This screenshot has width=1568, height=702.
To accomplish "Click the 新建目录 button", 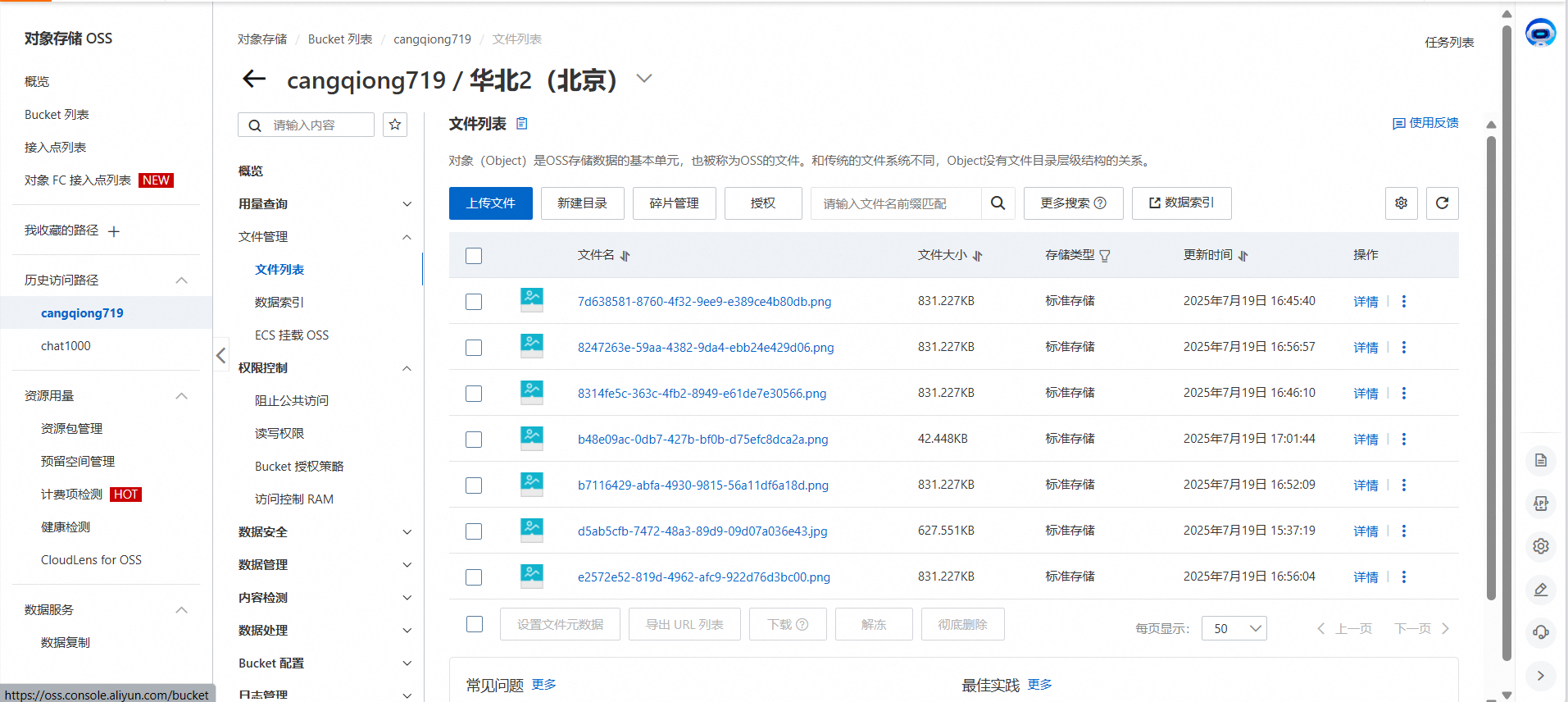I will [583, 203].
